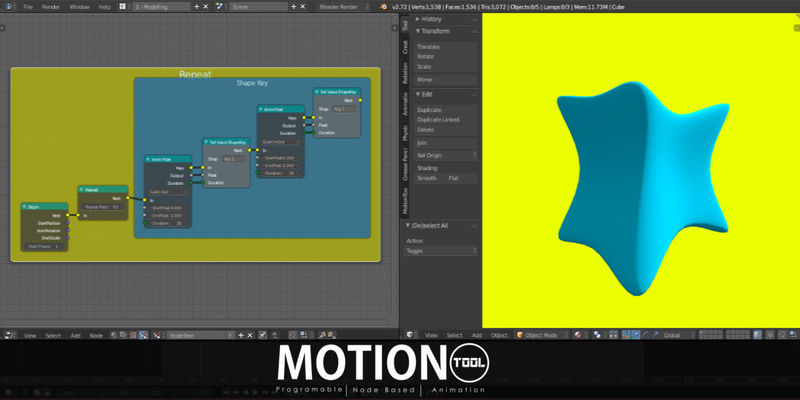Click the Repeat Rate field on Repeat node

[103, 207]
